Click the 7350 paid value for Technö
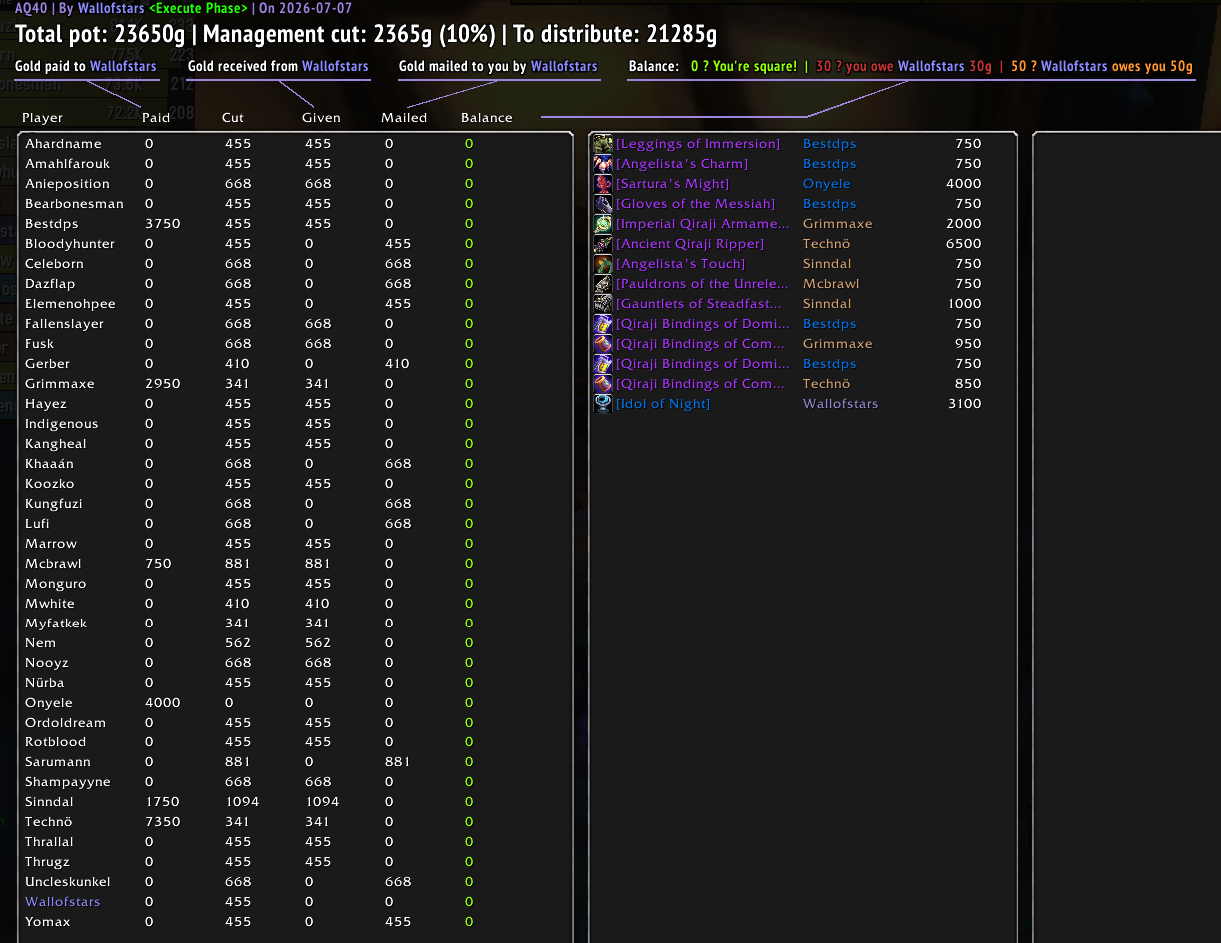 (163, 822)
